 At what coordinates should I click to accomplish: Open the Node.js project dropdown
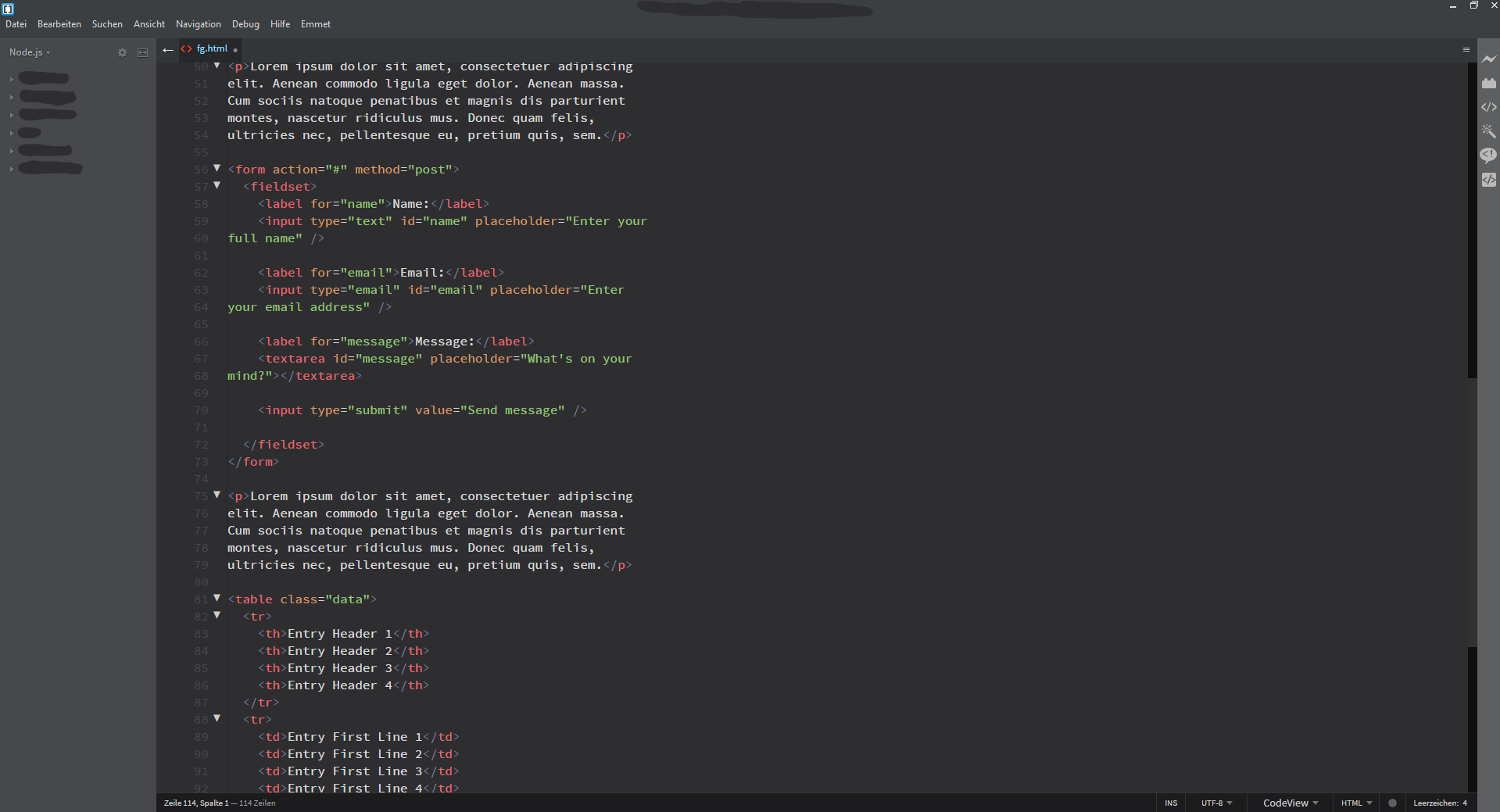pyautogui.click(x=30, y=52)
